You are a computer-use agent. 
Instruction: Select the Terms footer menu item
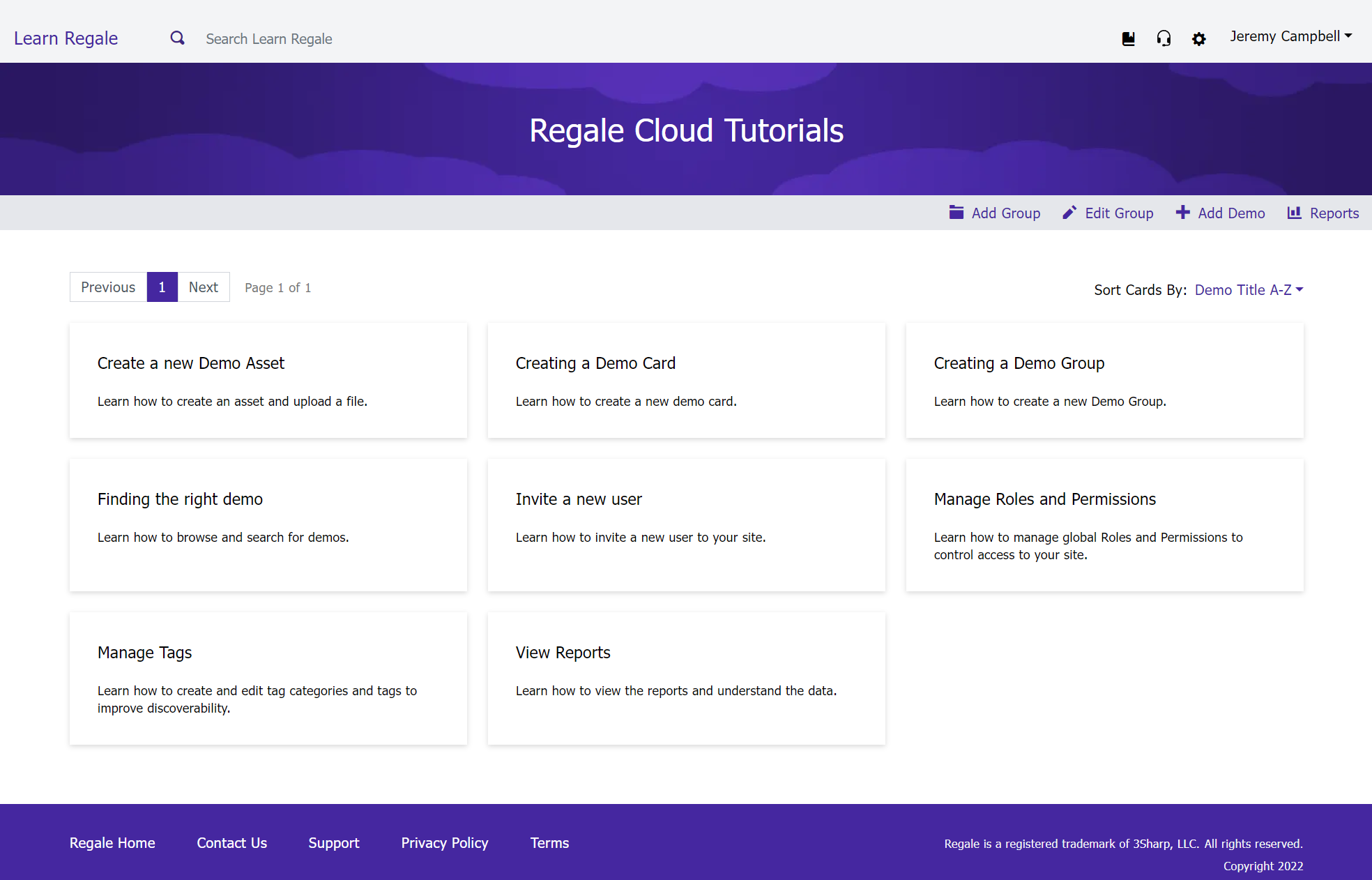pos(549,842)
